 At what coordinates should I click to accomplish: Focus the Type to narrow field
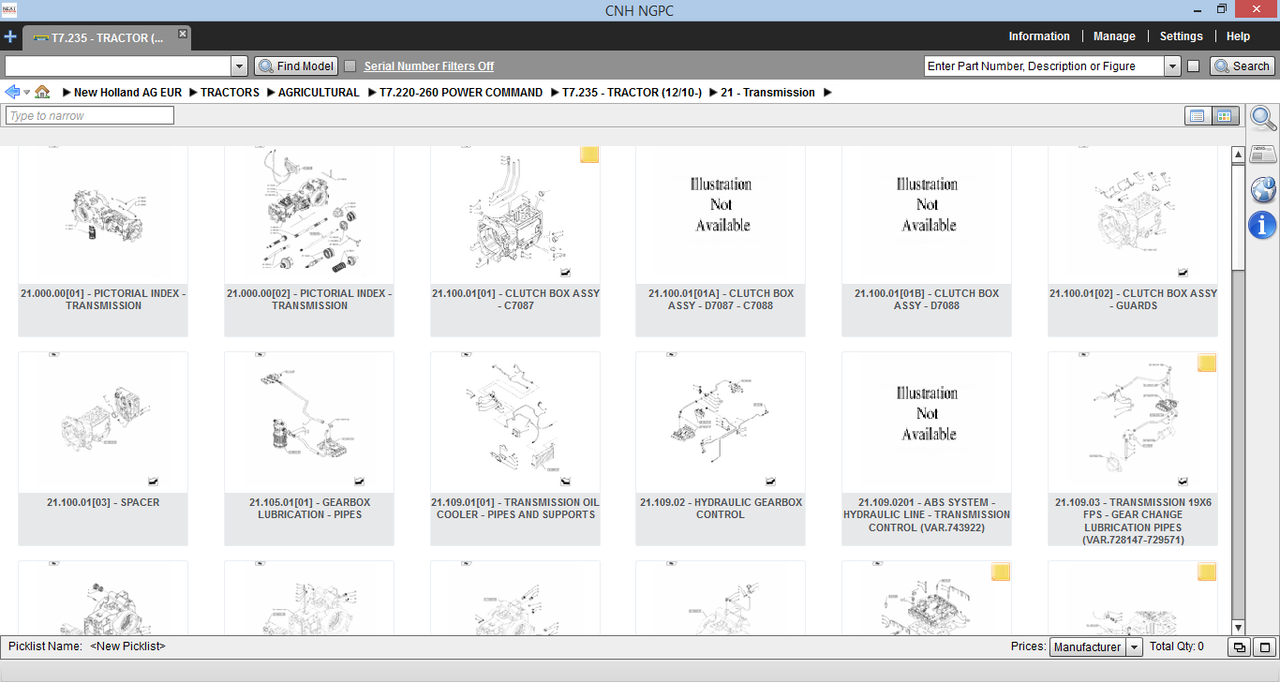click(90, 116)
